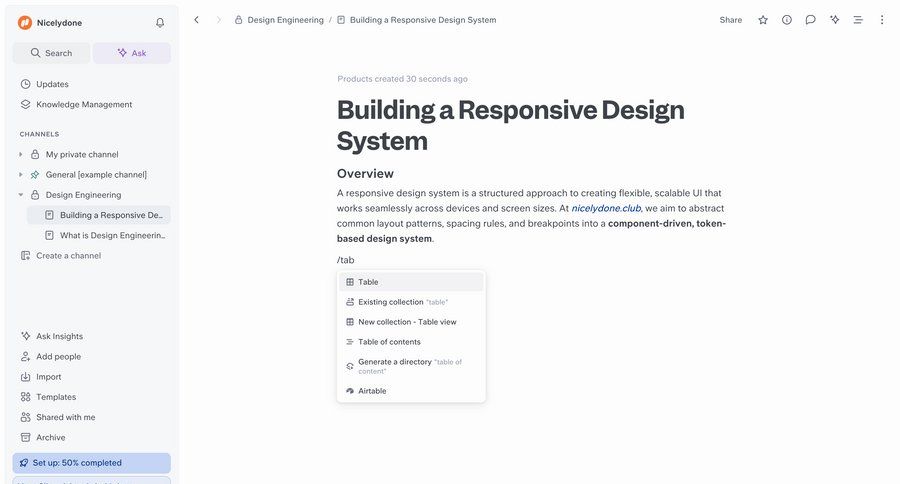Click the Search field in sidebar
The height and width of the screenshot is (484, 900).
pyautogui.click(x=51, y=53)
